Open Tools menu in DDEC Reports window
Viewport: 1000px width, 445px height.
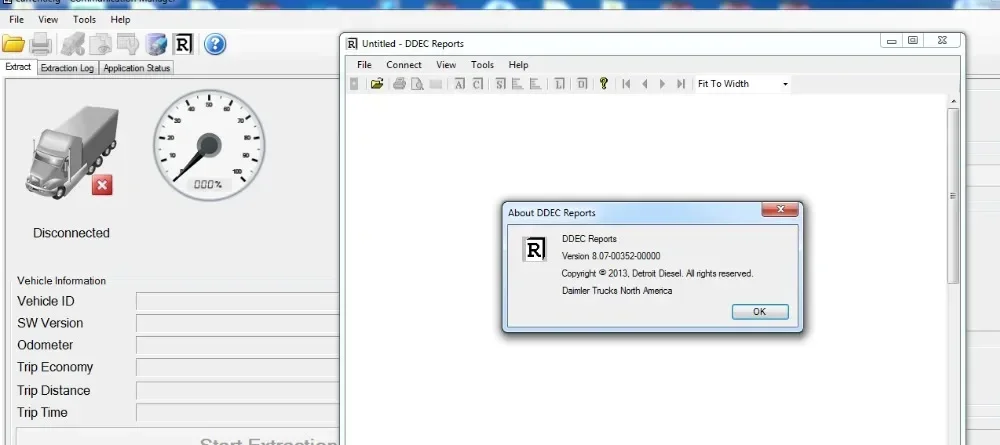482,64
